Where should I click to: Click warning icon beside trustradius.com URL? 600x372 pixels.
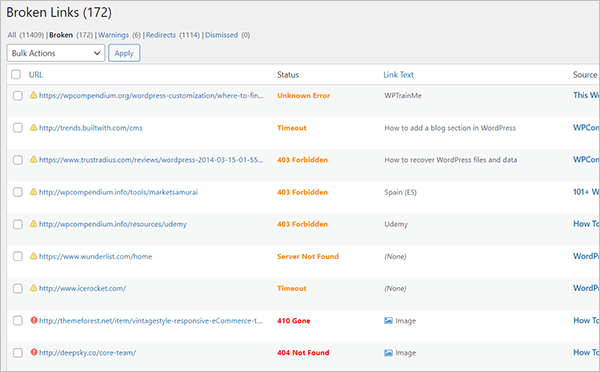(x=34, y=160)
